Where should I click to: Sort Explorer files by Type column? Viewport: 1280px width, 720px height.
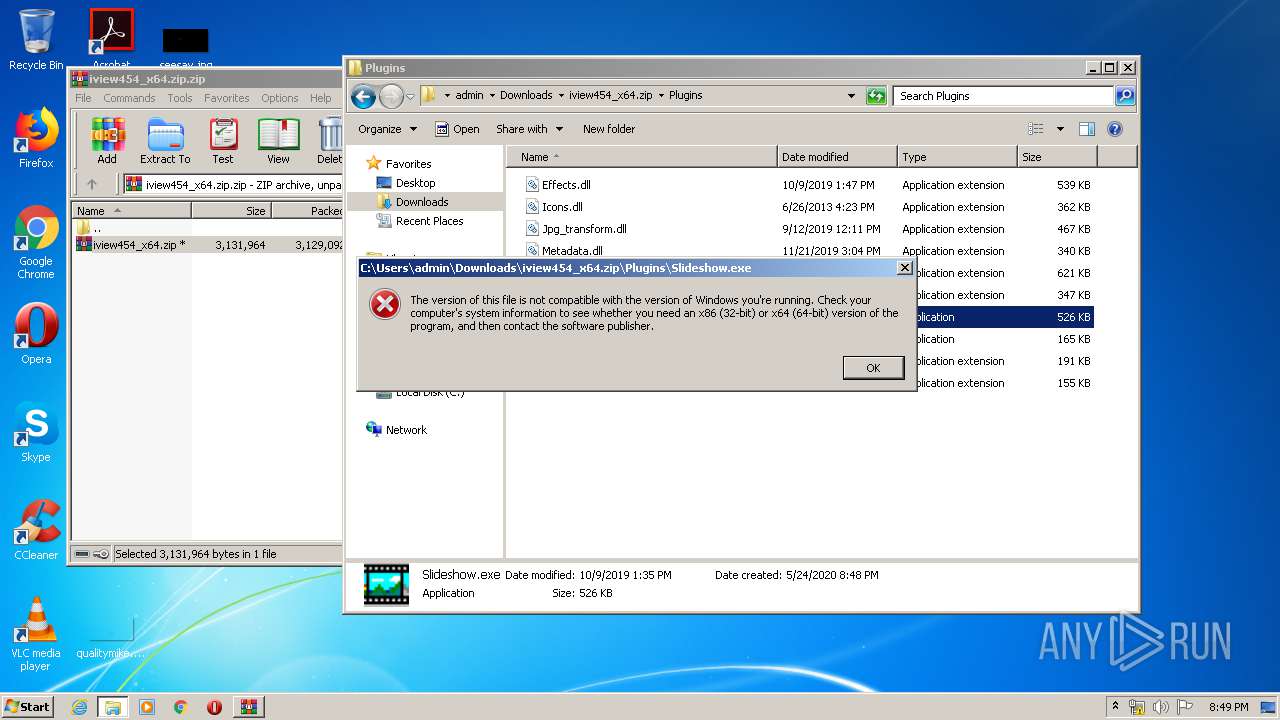coord(956,157)
